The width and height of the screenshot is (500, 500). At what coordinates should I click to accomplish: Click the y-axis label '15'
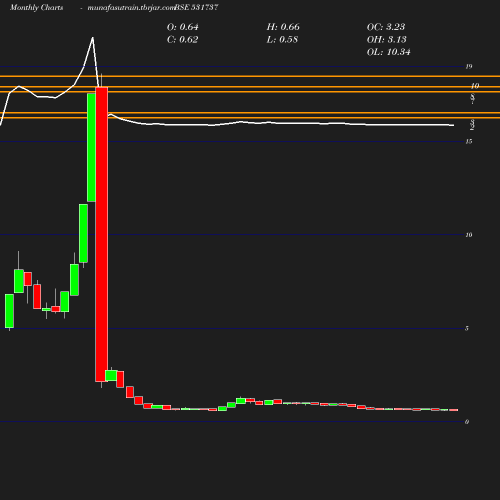(x=469, y=141)
